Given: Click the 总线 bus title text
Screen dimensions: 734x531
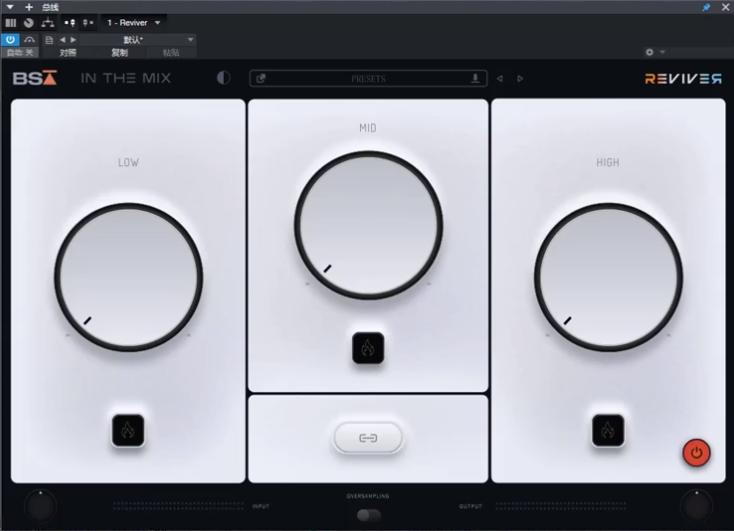Looking at the screenshot, I should 50,7.
